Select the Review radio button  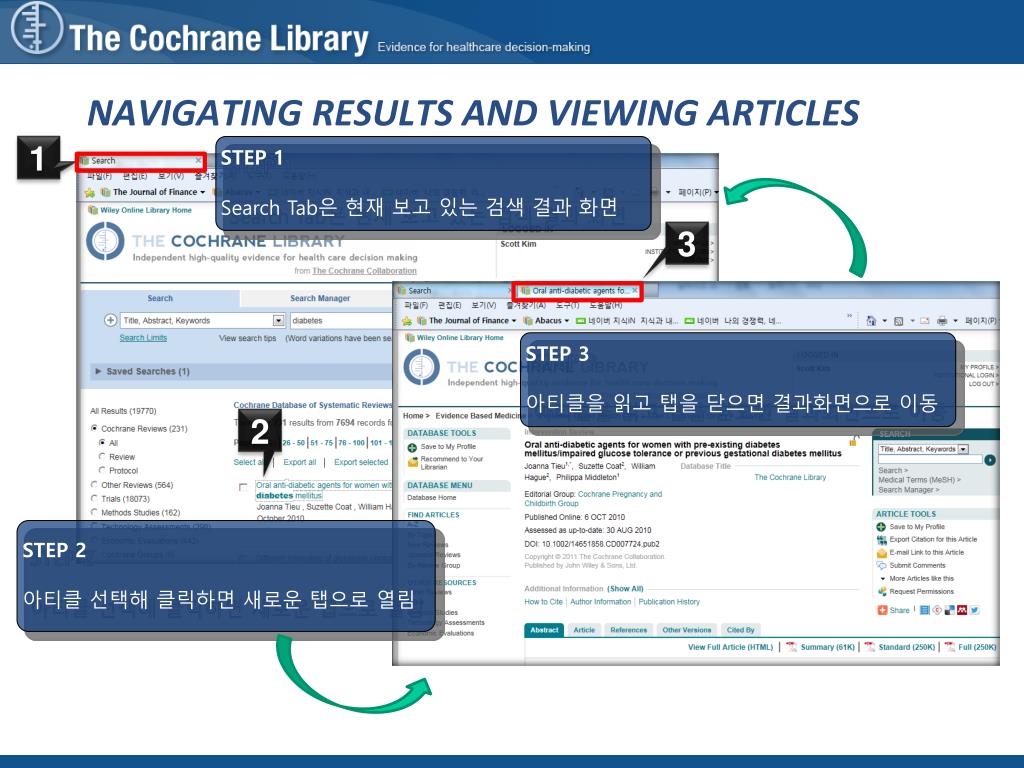pos(102,456)
